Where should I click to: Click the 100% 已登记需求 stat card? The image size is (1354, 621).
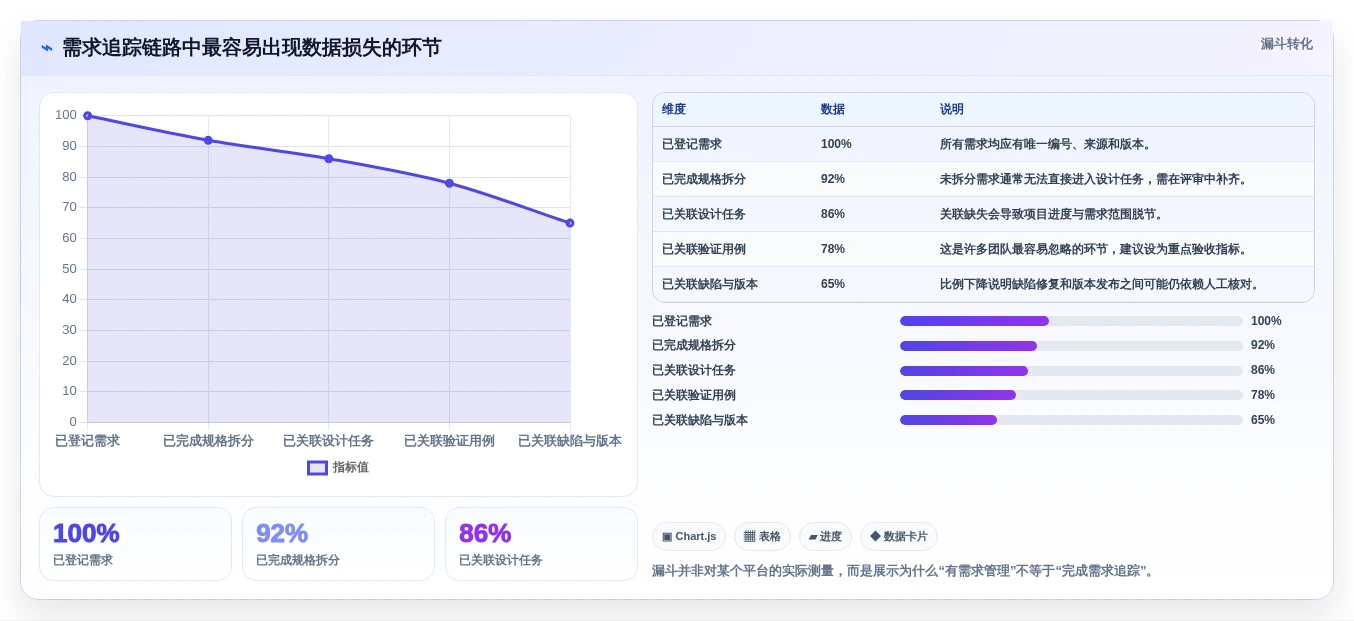135,544
